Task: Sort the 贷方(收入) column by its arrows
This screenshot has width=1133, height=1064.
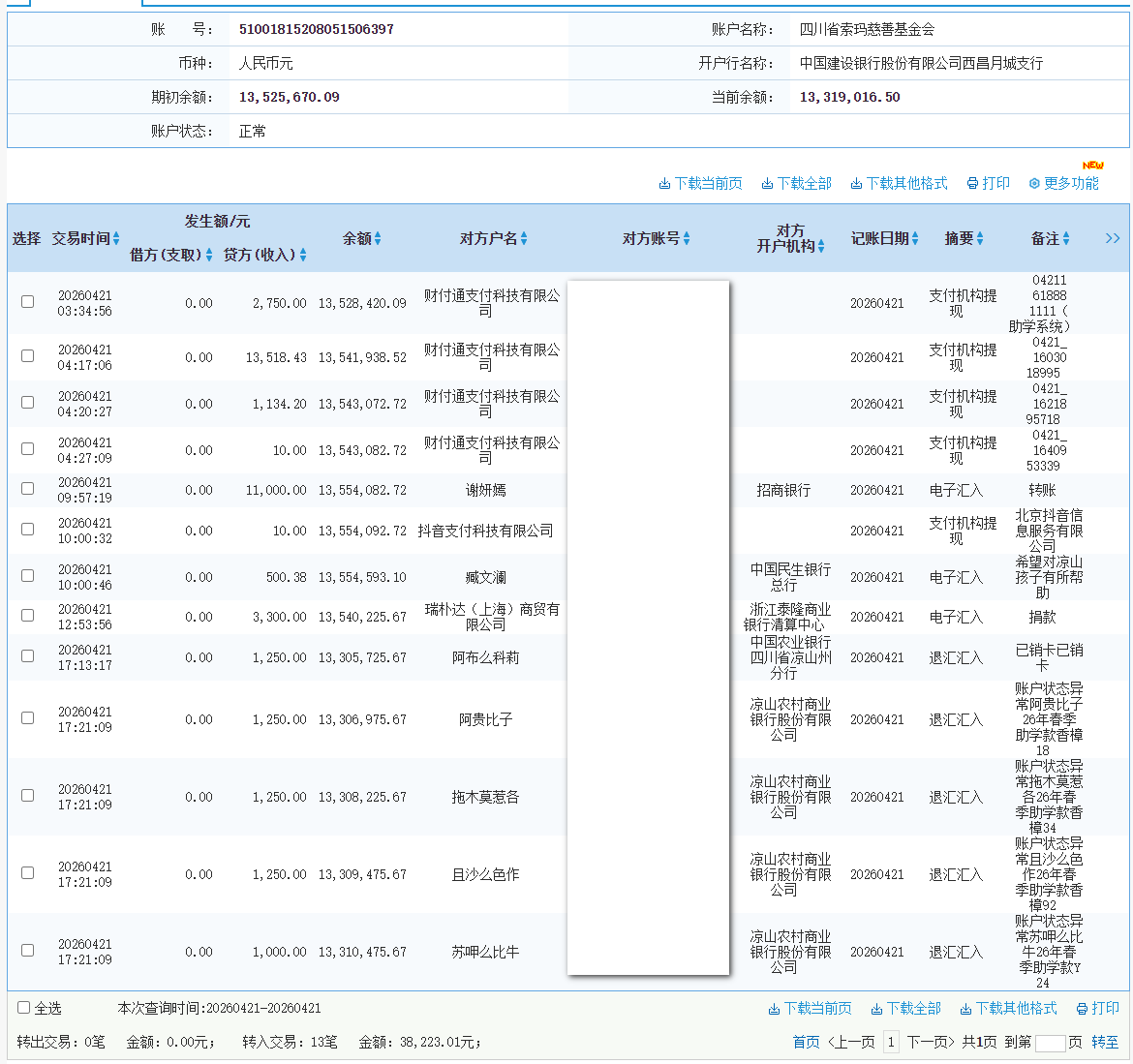Action: [x=303, y=256]
